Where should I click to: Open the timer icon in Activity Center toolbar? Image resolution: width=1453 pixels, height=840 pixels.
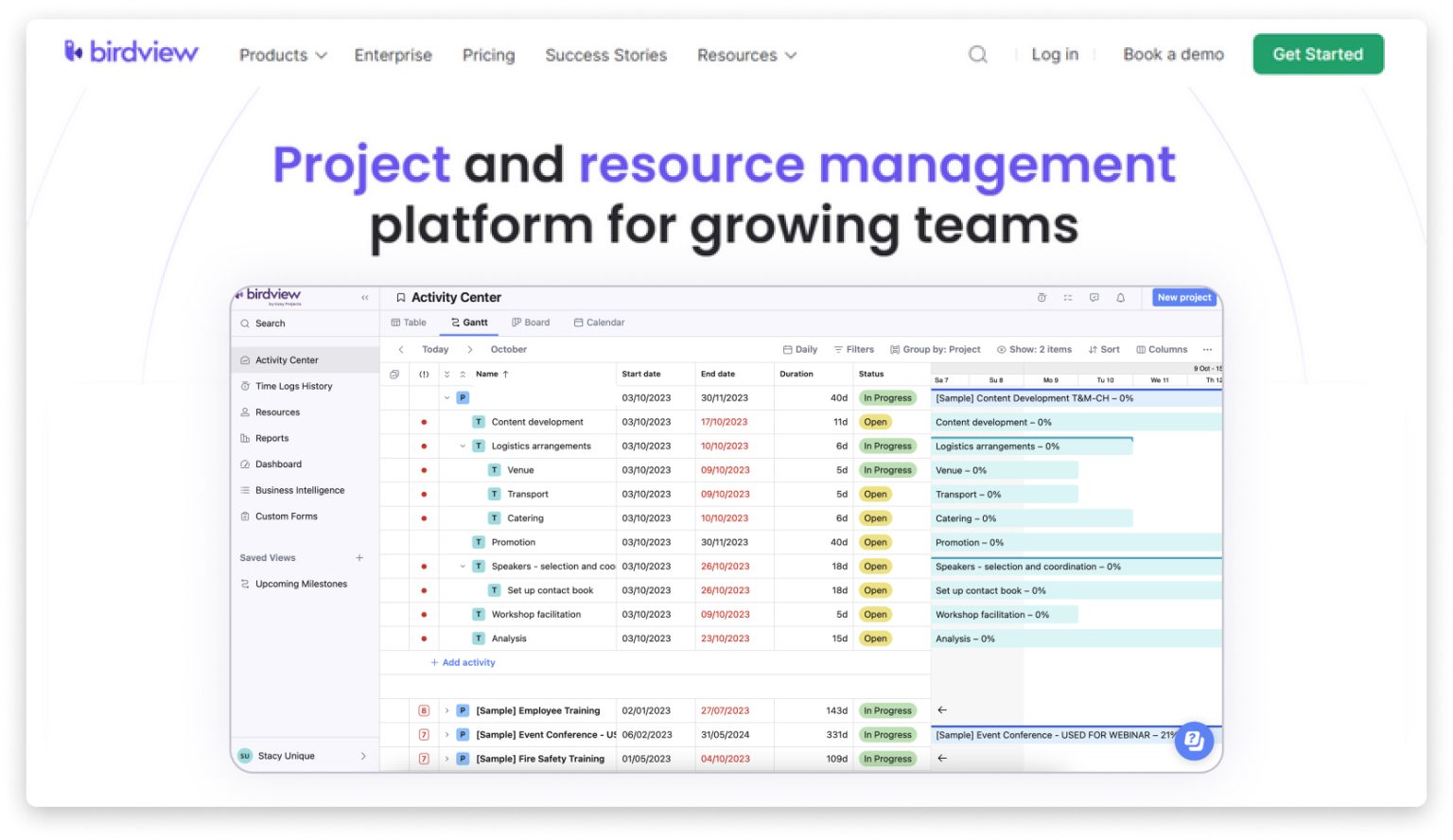point(1042,298)
